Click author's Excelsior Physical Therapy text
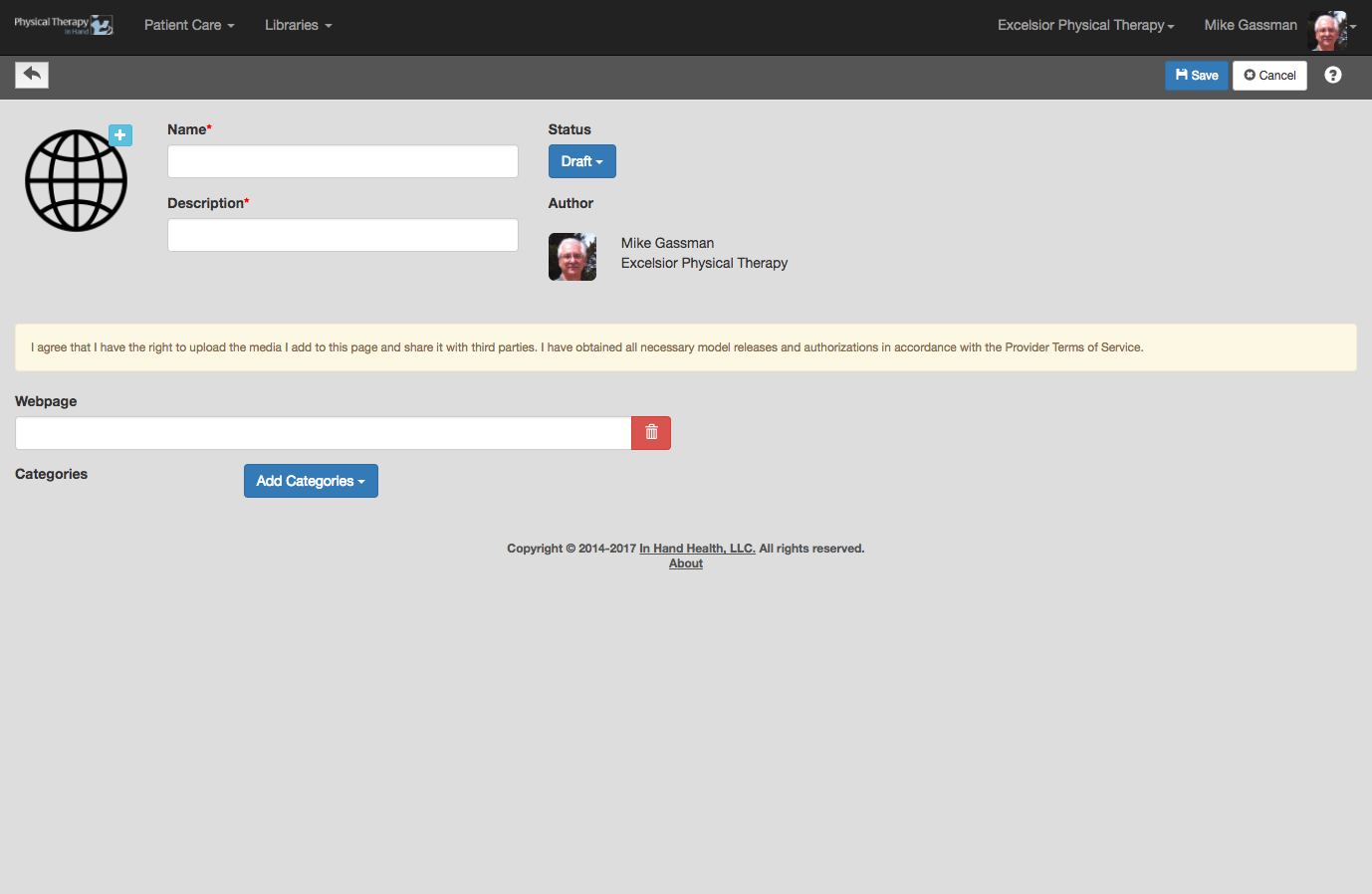The height and width of the screenshot is (894, 1372). coord(704,263)
